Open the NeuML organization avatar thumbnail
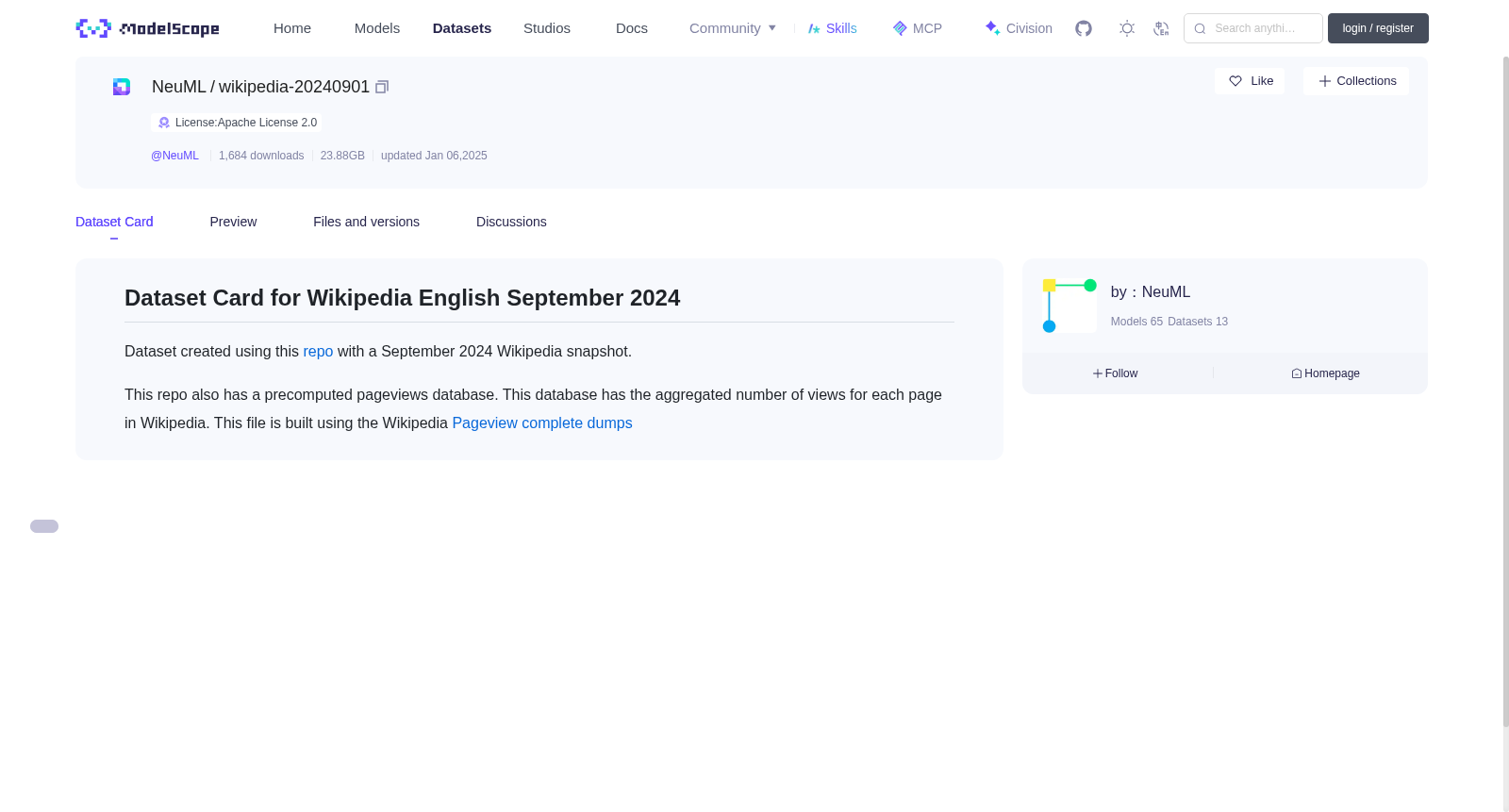 [1070, 306]
